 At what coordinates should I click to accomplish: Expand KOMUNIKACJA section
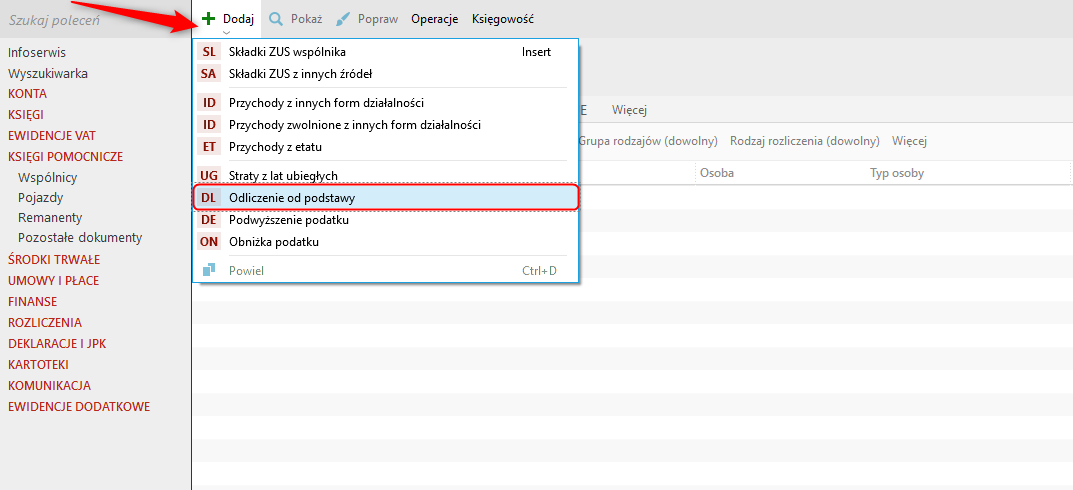tap(49, 385)
